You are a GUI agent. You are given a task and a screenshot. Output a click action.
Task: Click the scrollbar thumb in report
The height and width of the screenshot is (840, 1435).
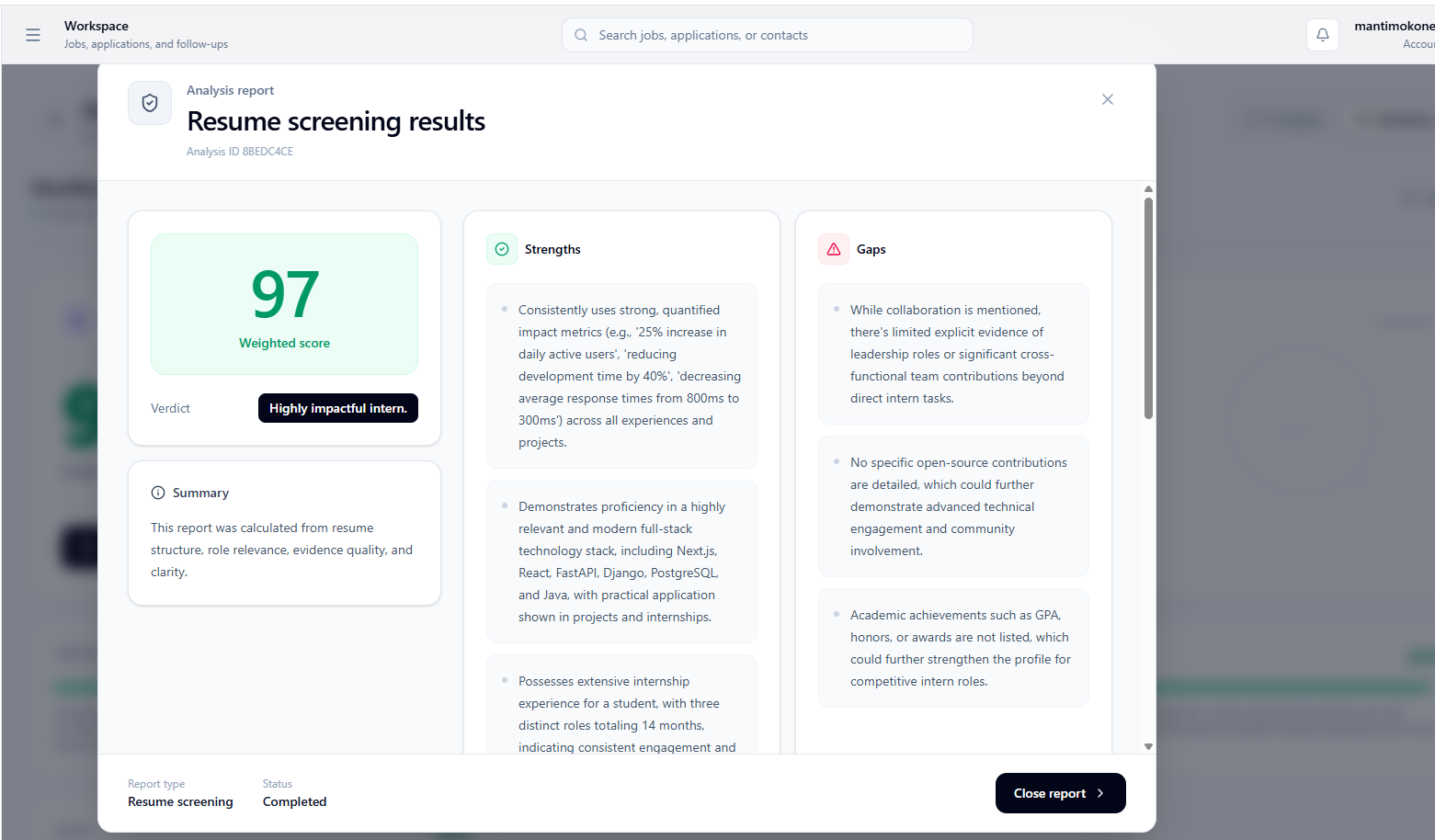tap(1148, 308)
